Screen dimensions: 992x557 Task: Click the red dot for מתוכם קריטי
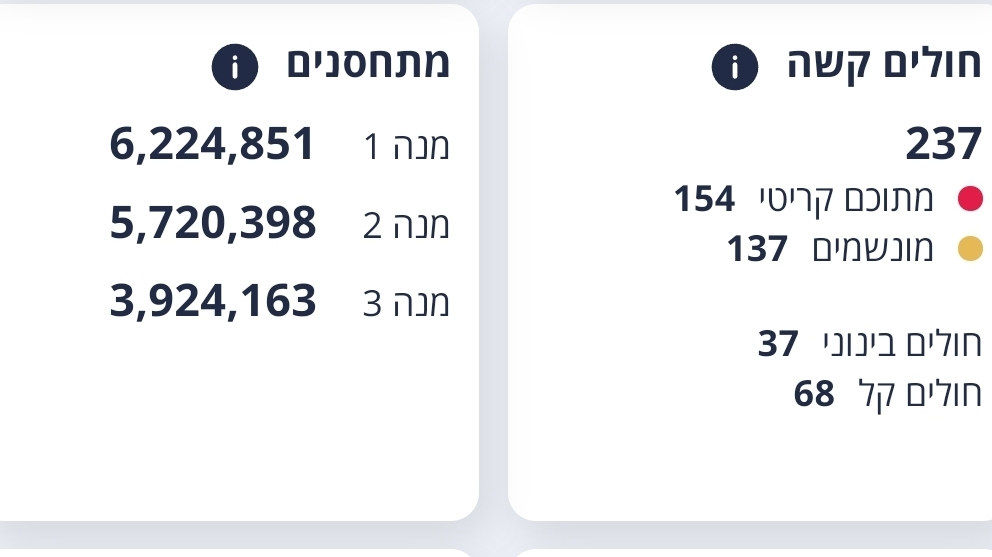(x=970, y=199)
